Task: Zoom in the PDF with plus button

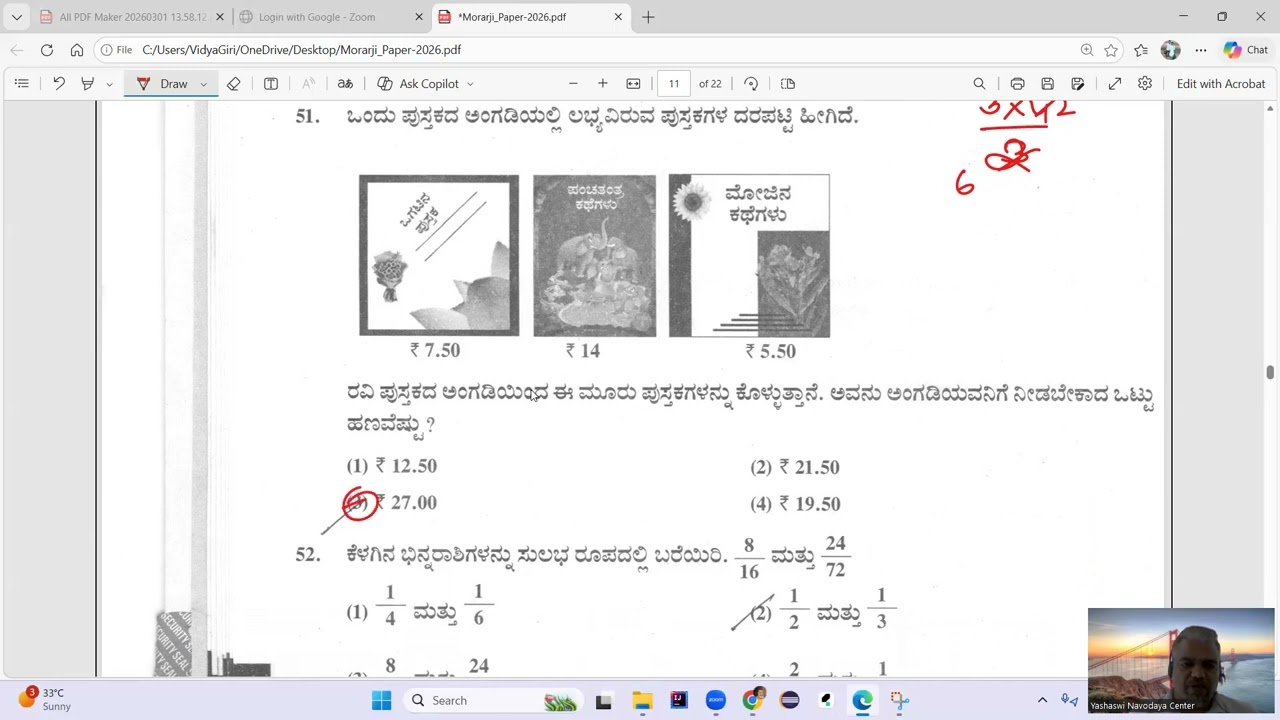Action: 602,84
